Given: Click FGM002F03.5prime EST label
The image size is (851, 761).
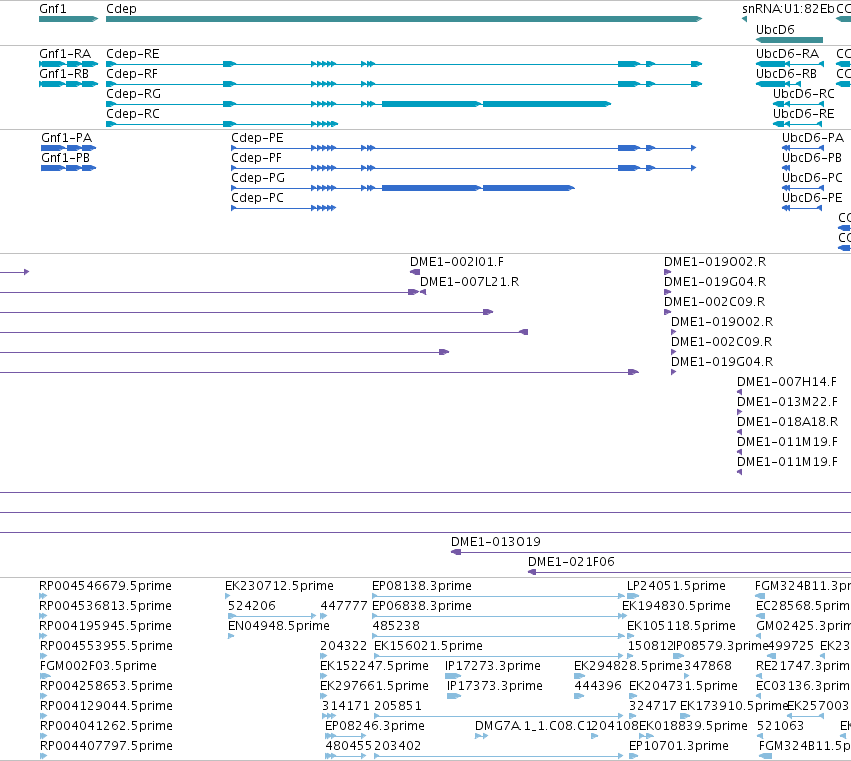Looking at the screenshot, I should pyautogui.click(x=98, y=665).
